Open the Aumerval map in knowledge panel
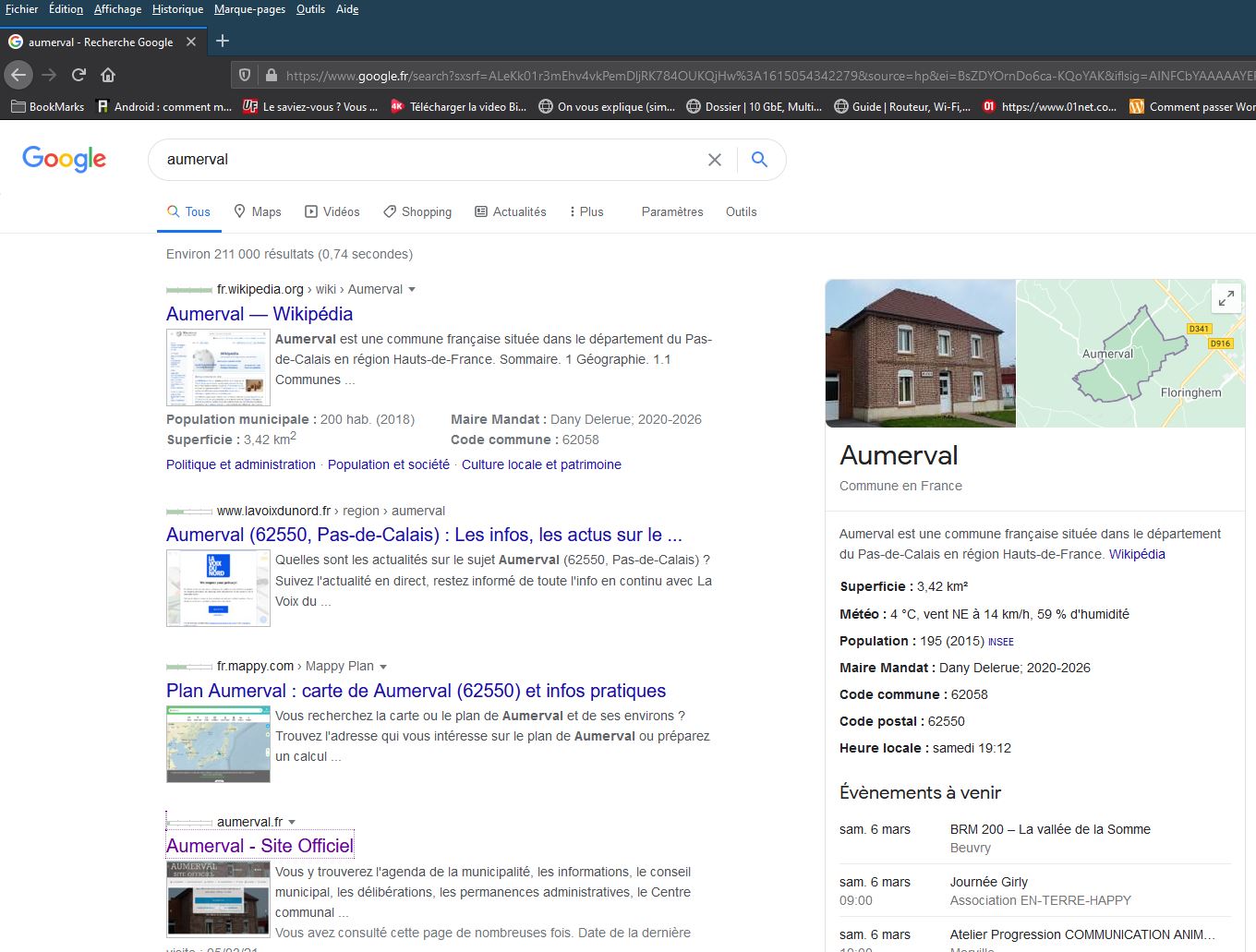The image size is (1256, 952). [1130, 354]
